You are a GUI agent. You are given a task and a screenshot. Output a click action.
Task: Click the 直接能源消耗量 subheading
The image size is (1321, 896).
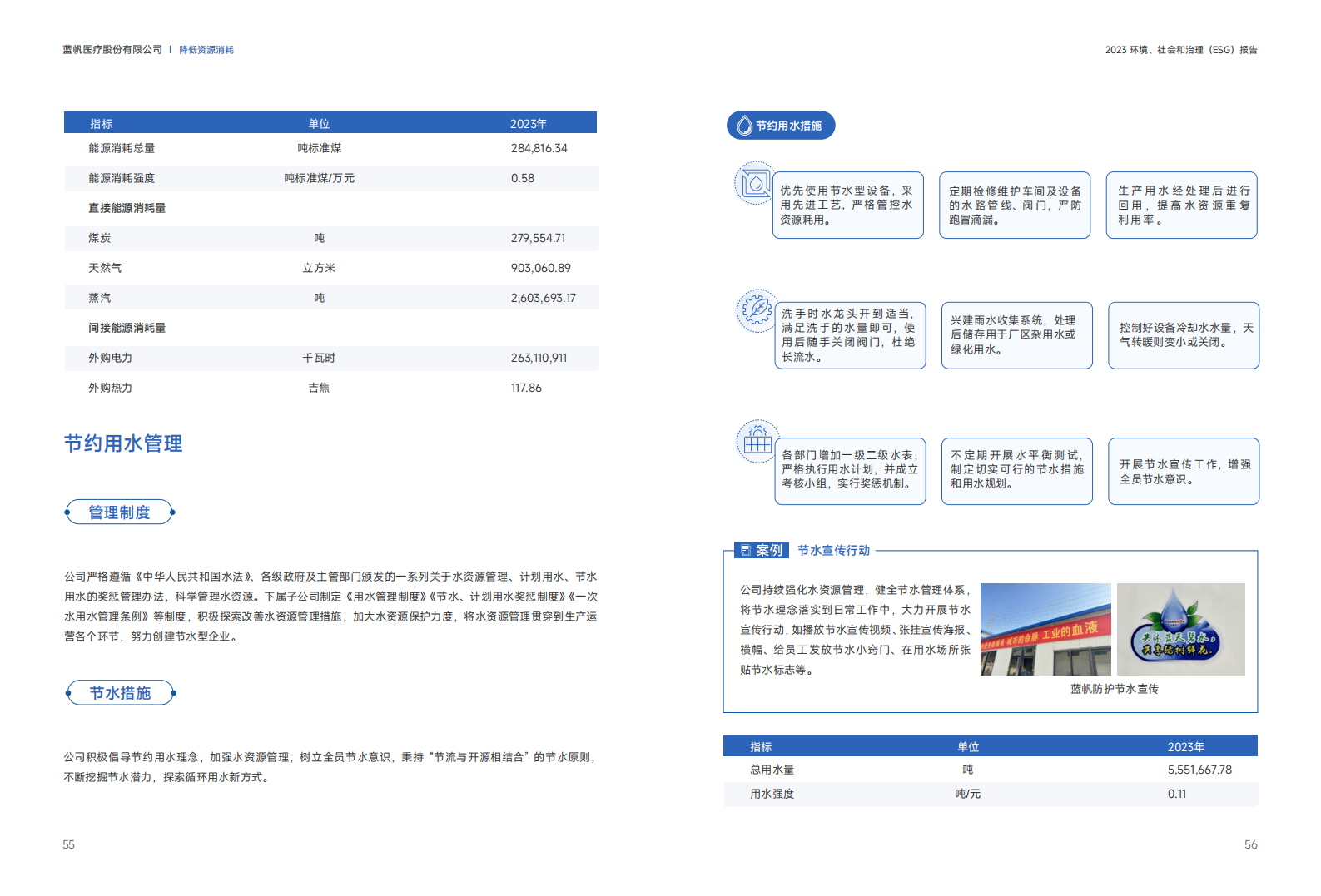127,208
